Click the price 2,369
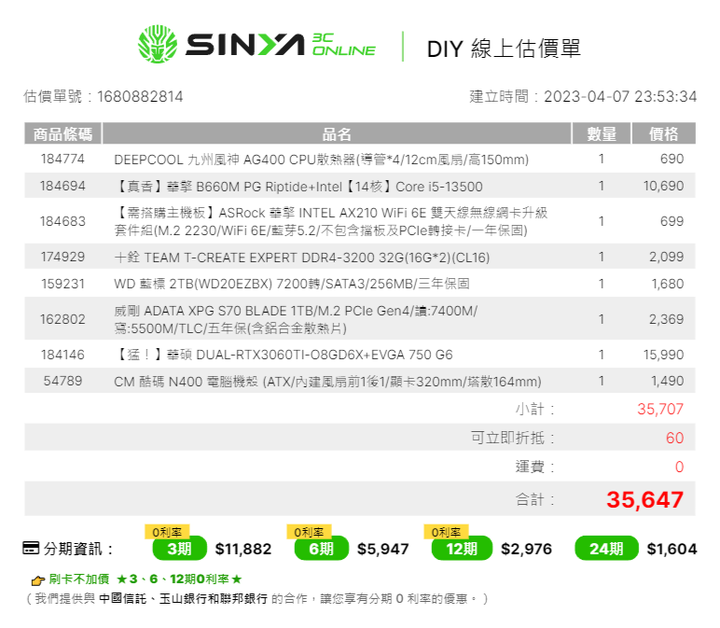 point(667,319)
